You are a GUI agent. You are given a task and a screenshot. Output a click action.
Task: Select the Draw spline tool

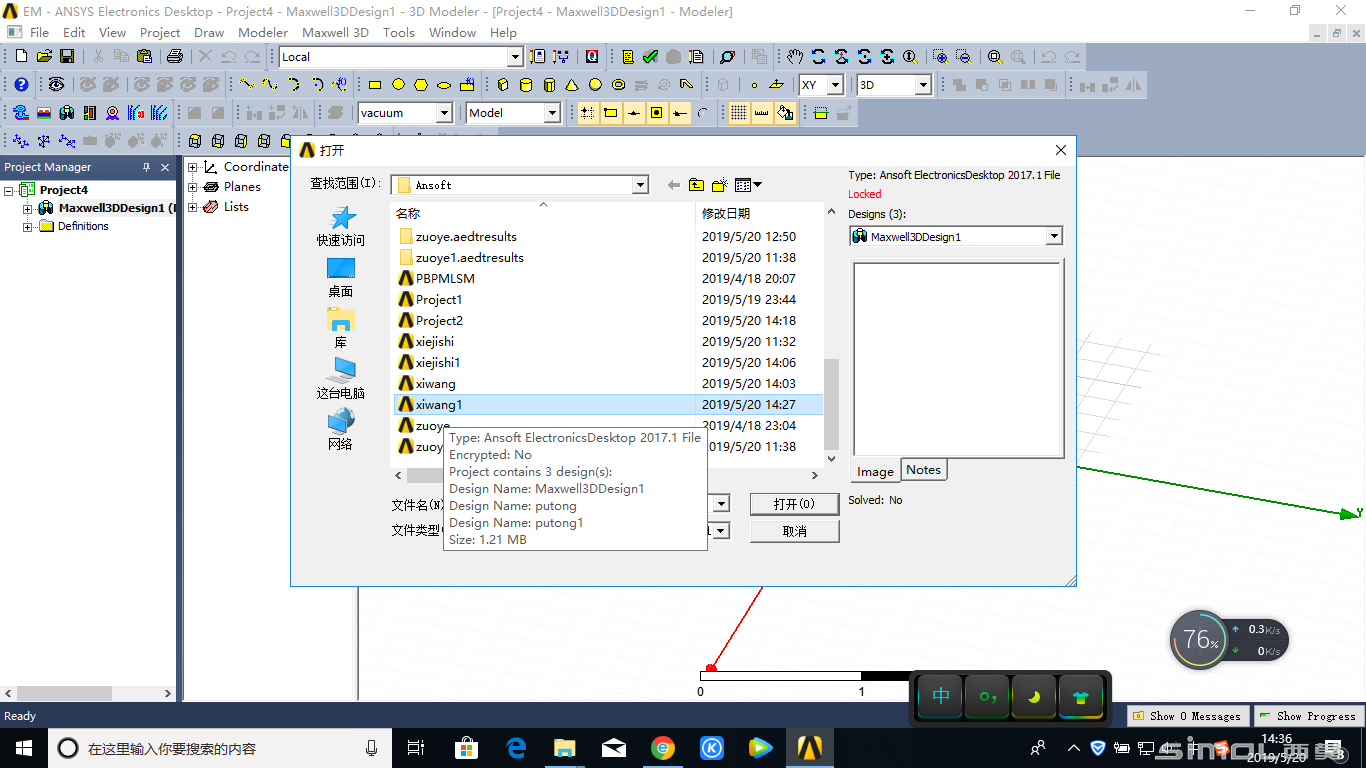[x=270, y=85]
